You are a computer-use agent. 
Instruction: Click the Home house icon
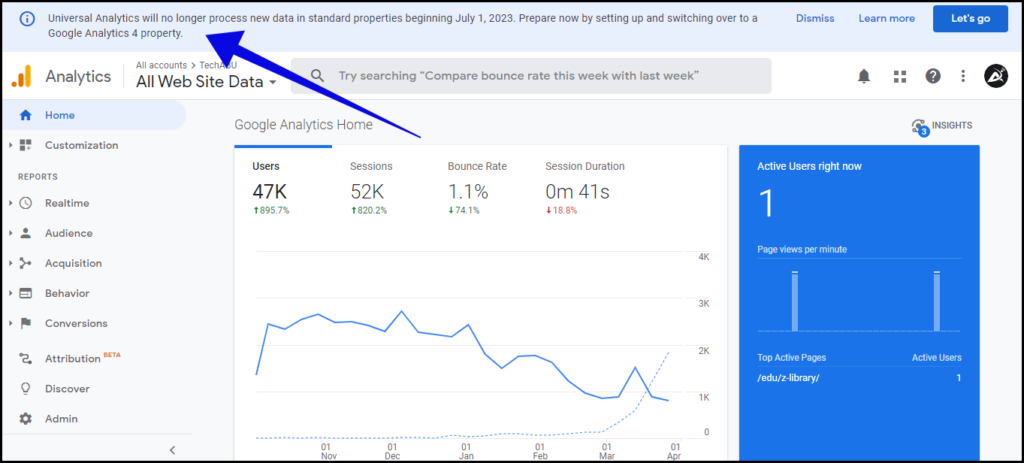click(25, 116)
